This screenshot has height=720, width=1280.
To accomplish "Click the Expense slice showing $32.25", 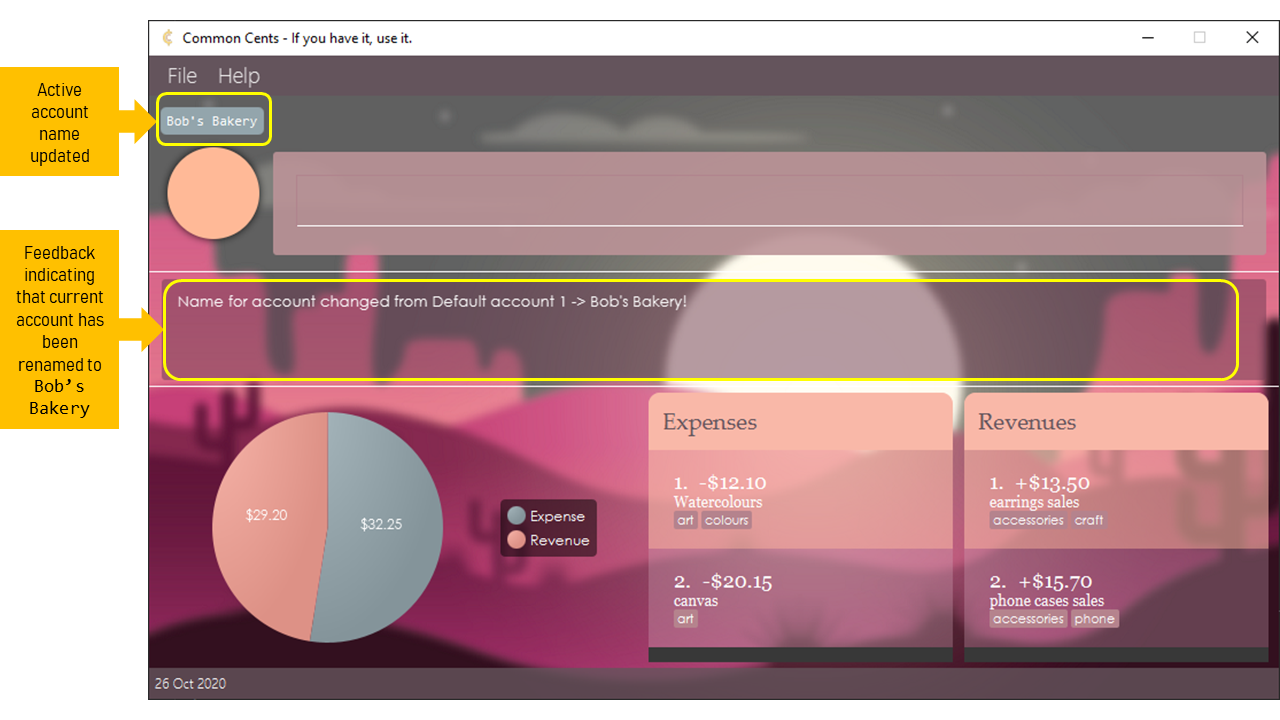I will point(381,524).
